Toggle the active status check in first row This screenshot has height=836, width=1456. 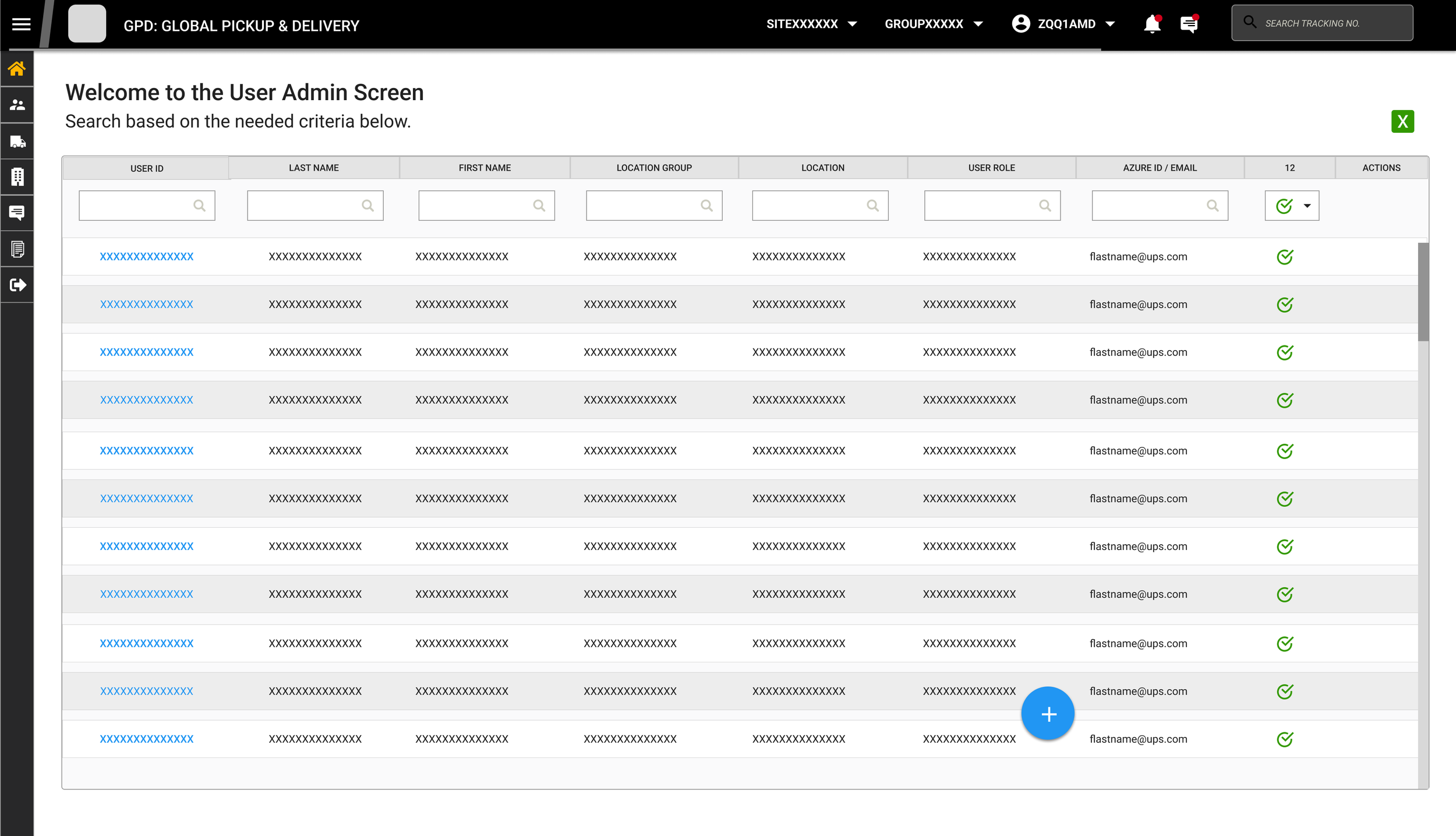(x=1284, y=257)
